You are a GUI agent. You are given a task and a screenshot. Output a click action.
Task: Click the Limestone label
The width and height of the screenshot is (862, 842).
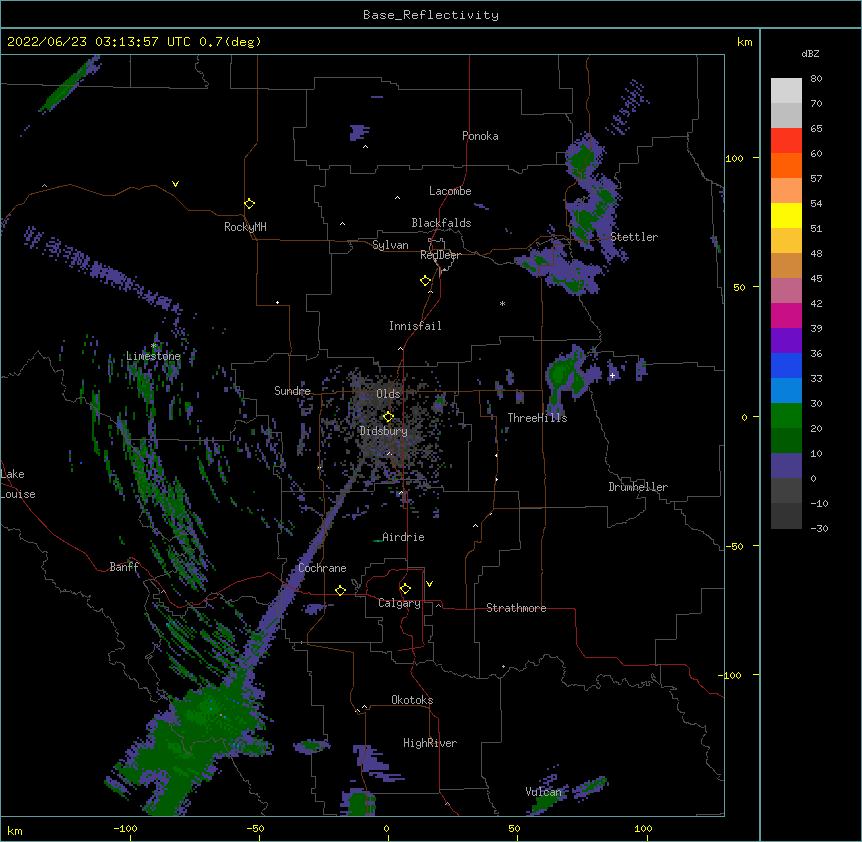[153, 356]
